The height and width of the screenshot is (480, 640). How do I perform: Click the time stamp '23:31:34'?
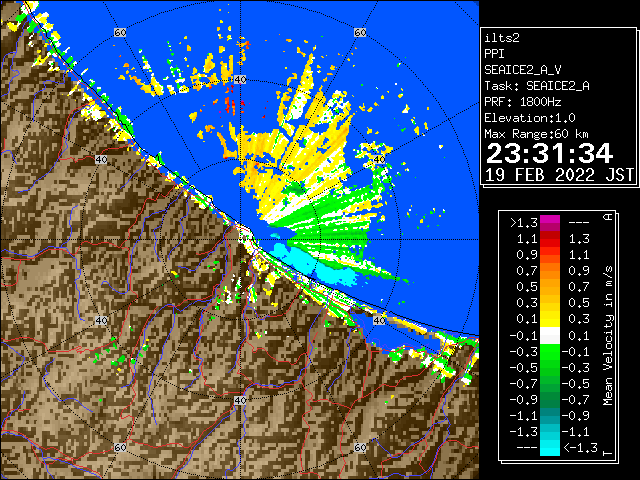point(549,153)
